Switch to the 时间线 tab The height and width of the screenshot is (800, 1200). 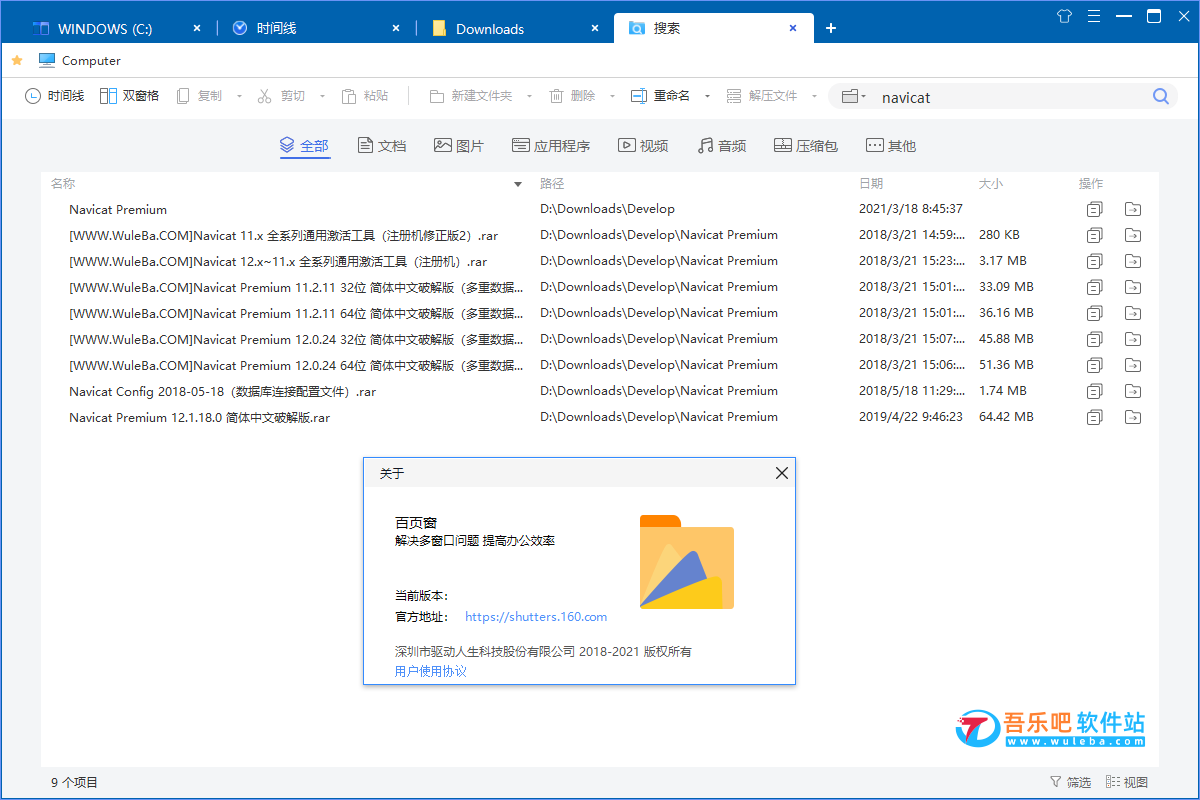click(315, 28)
